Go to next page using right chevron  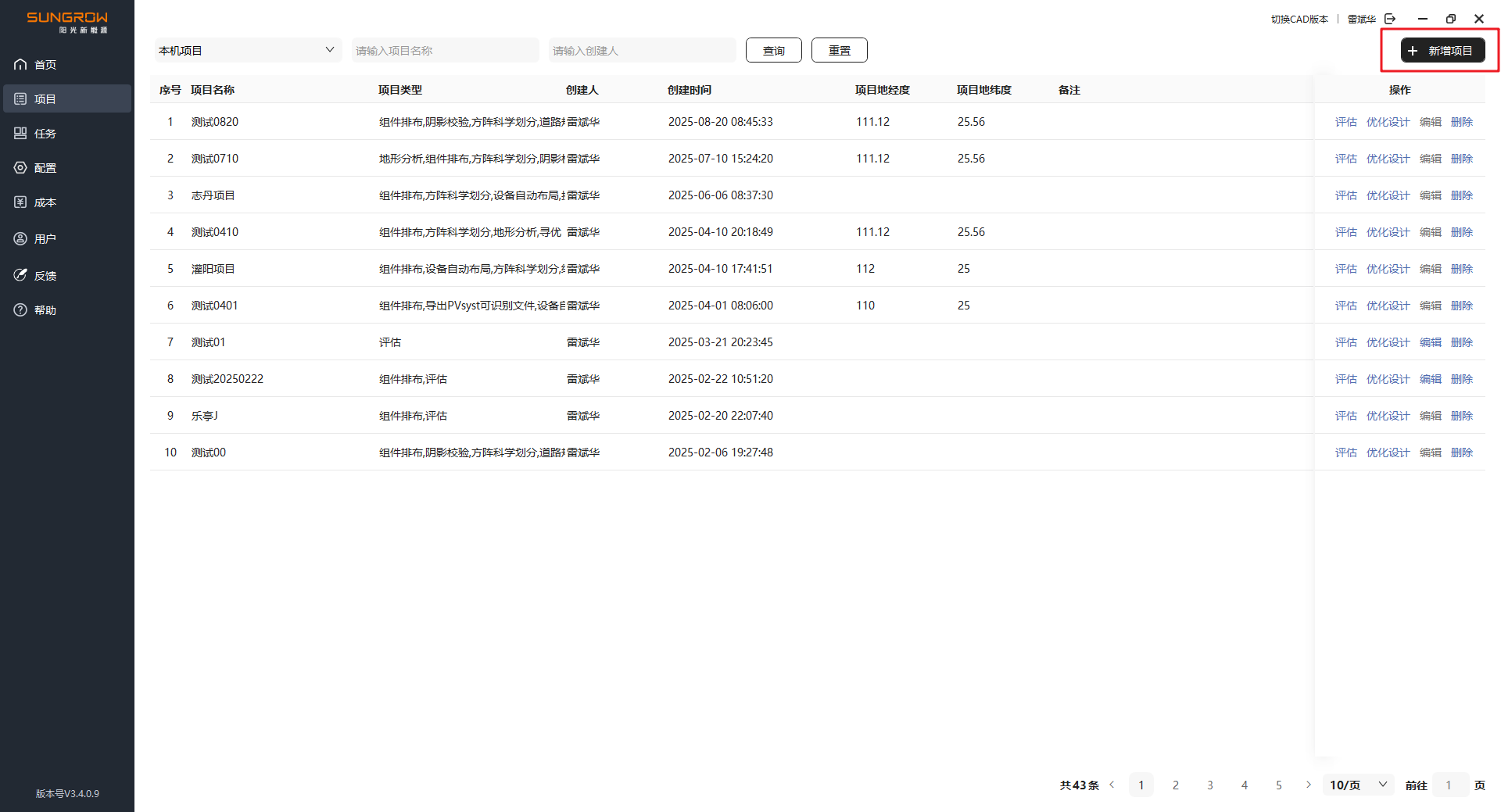(x=1308, y=785)
